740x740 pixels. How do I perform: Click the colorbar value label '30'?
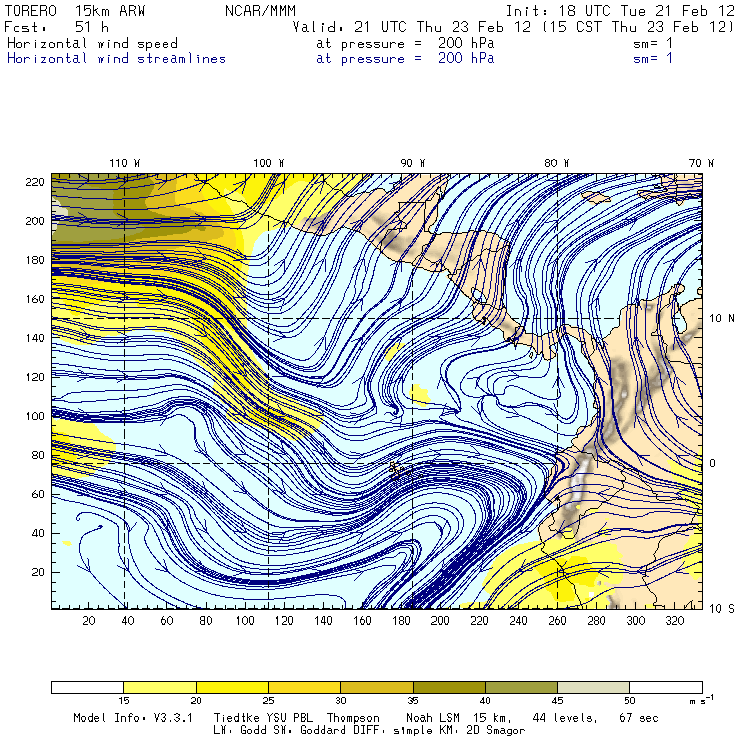coord(341,701)
